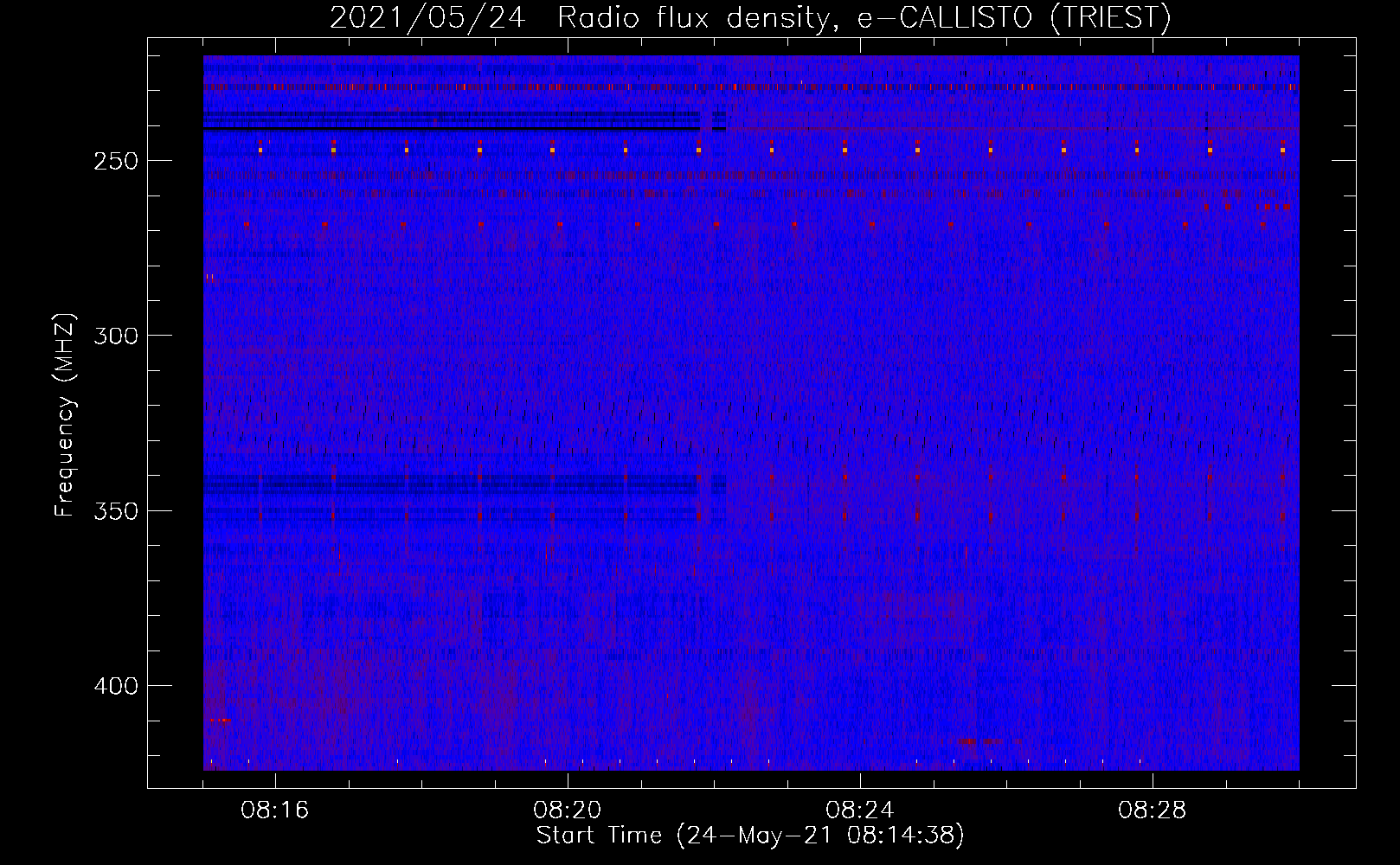Click the 'e-CALLISTO (TRIEST)' station label
The image size is (1400, 865).
pos(1013,18)
